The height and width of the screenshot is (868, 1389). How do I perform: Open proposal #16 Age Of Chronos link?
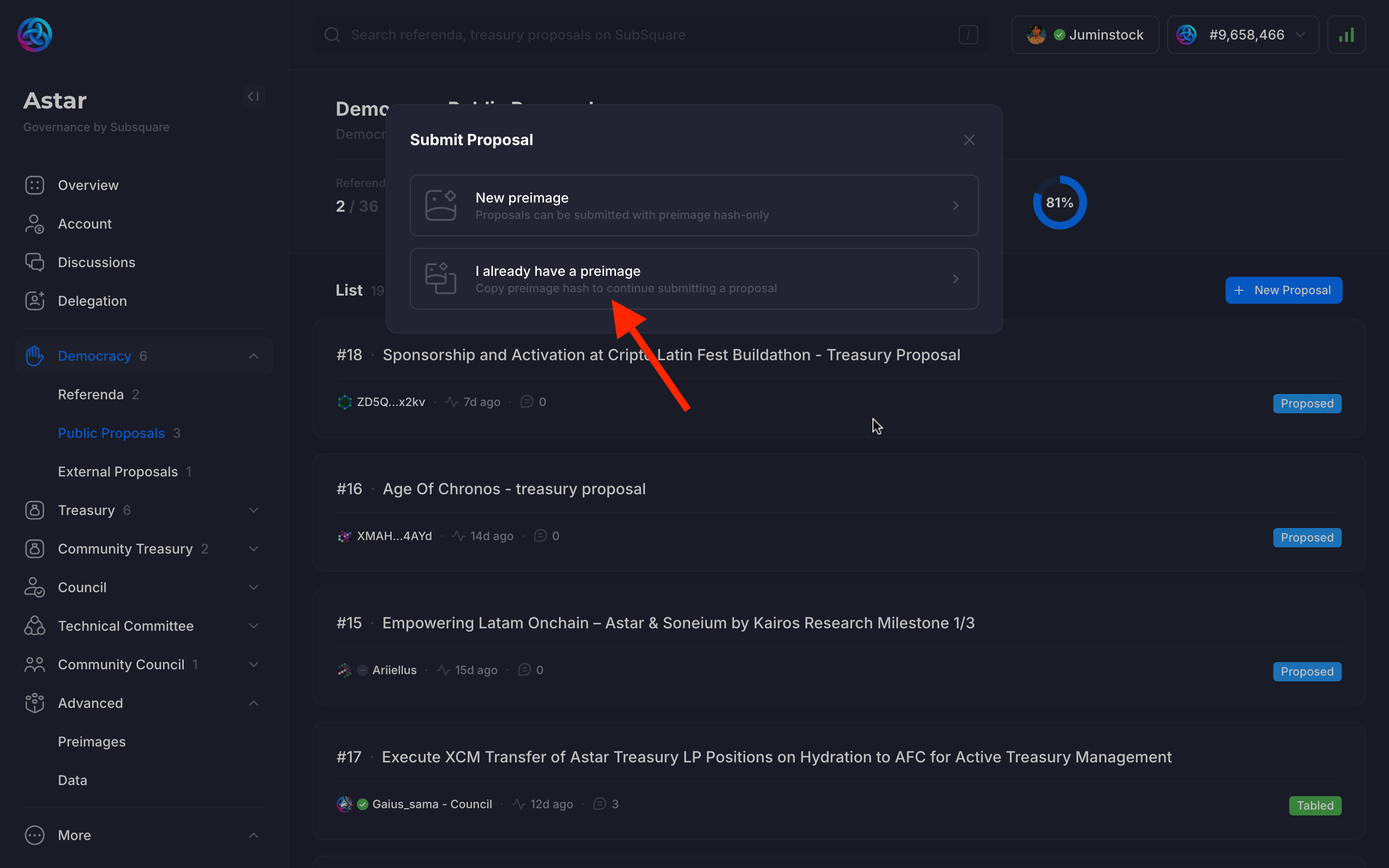[x=514, y=488]
